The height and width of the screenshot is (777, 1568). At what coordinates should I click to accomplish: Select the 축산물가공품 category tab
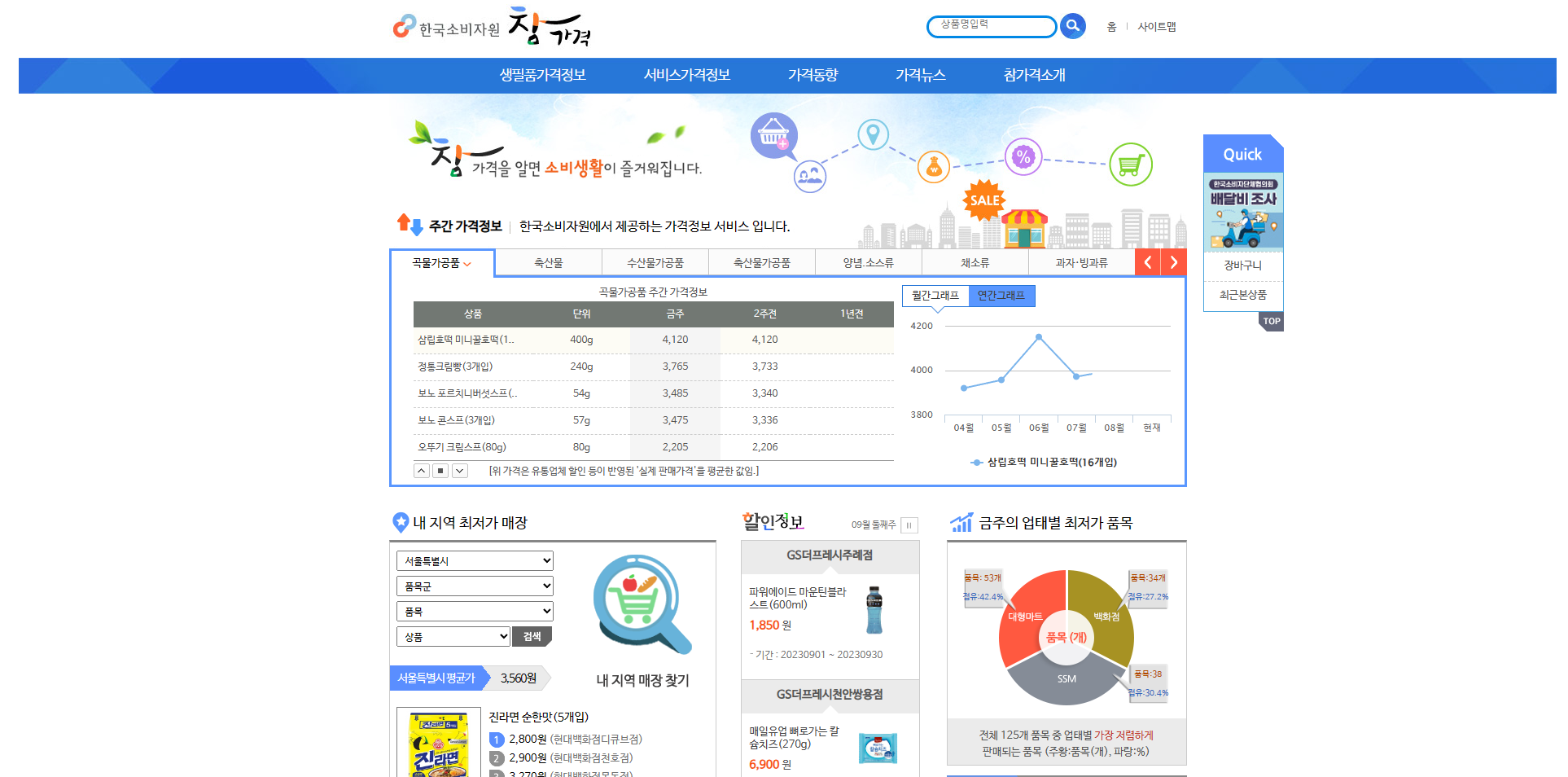pyautogui.click(x=762, y=263)
